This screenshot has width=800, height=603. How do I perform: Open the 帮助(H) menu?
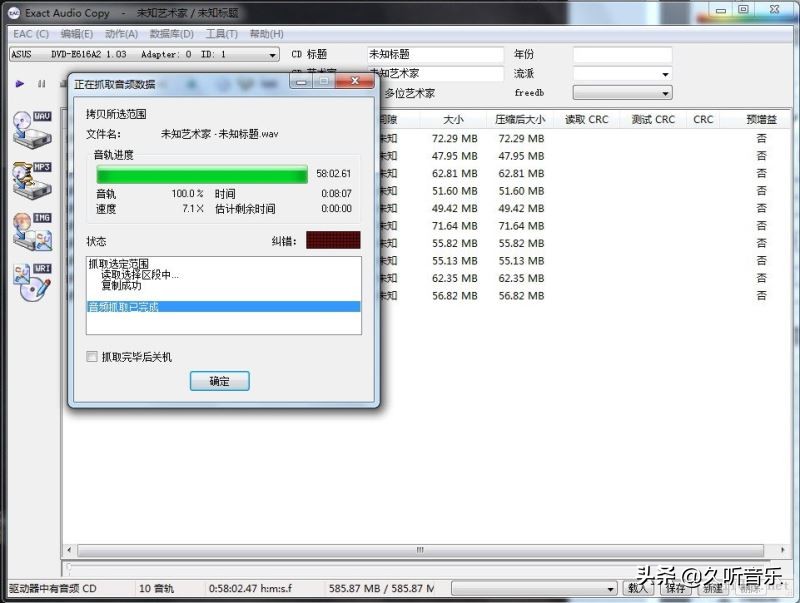point(266,34)
